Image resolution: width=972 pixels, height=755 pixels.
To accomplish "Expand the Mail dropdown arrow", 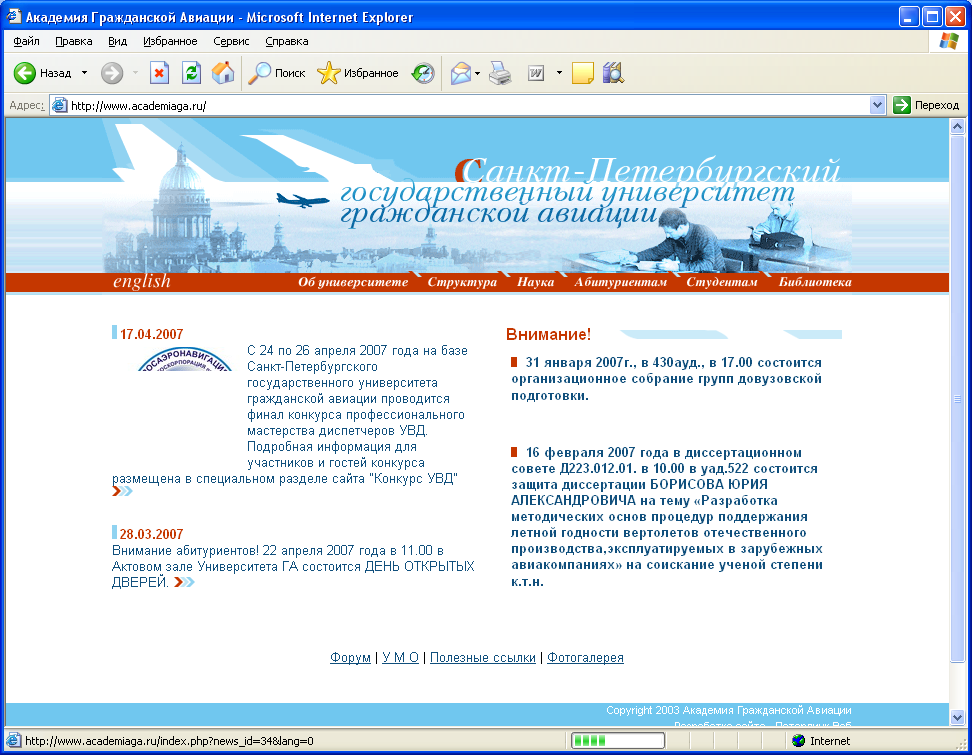I will tap(477, 73).
